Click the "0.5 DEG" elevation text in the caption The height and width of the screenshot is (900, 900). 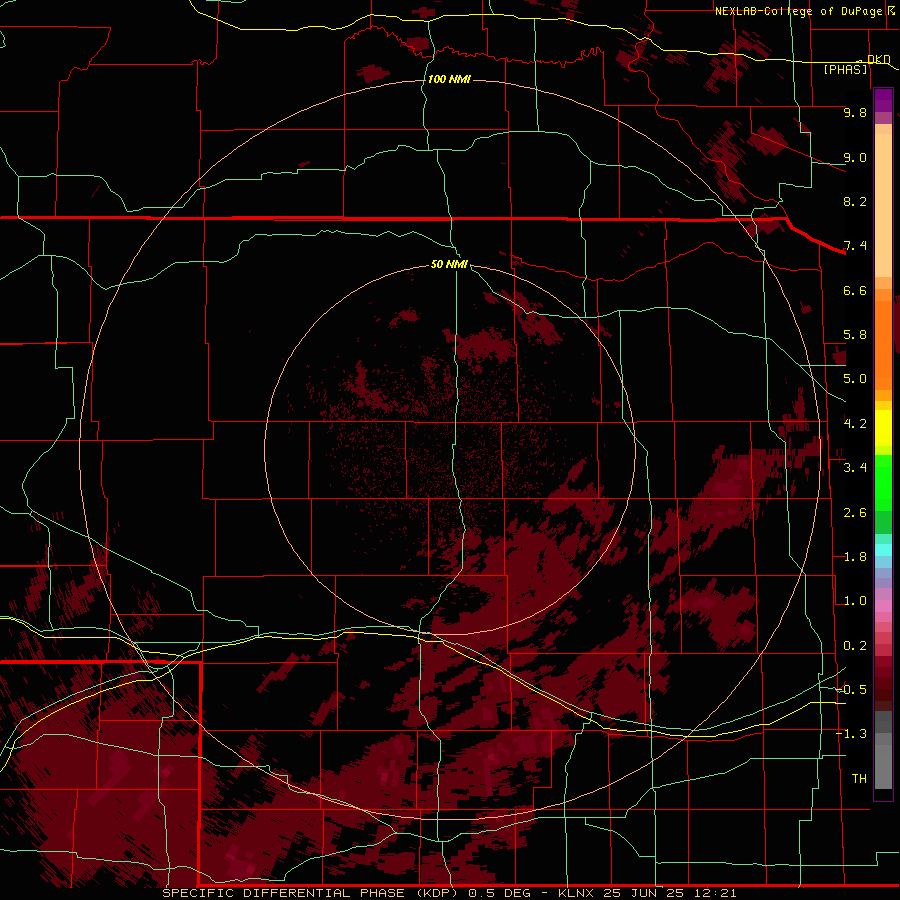tap(499, 893)
